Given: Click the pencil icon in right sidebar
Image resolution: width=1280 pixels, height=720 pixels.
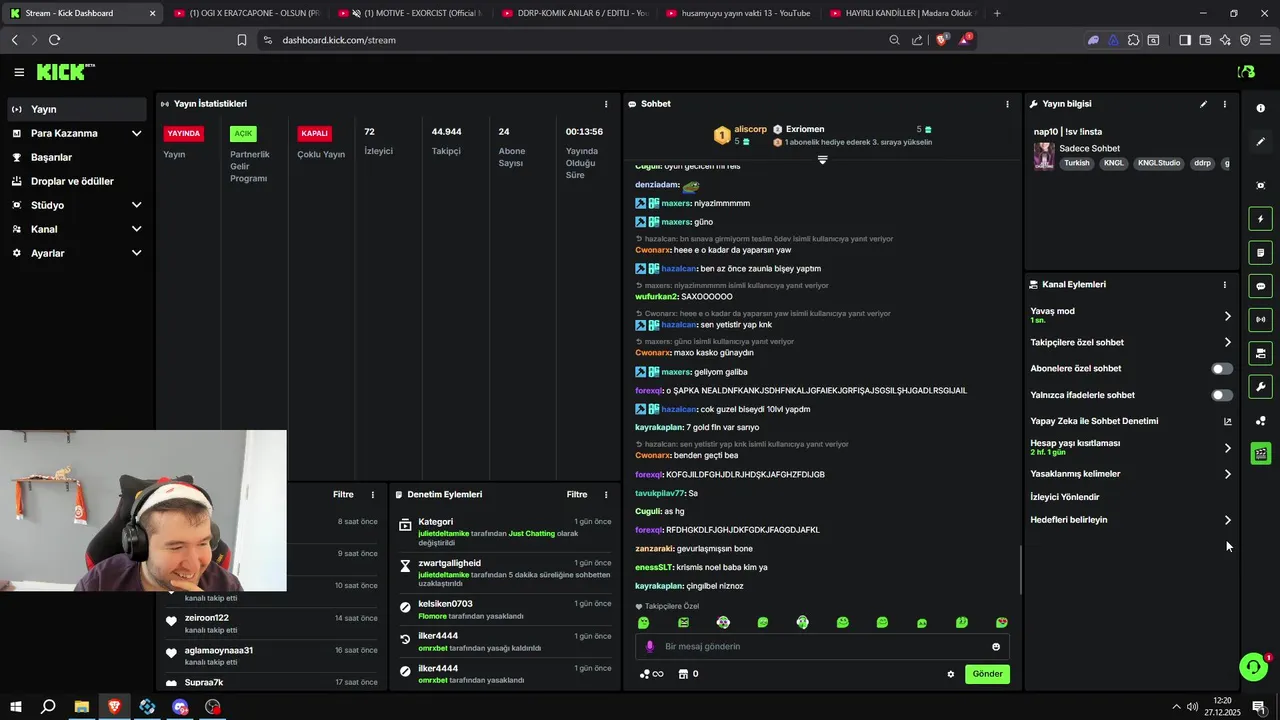Looking at the screenshot, I should point(1260,142).
